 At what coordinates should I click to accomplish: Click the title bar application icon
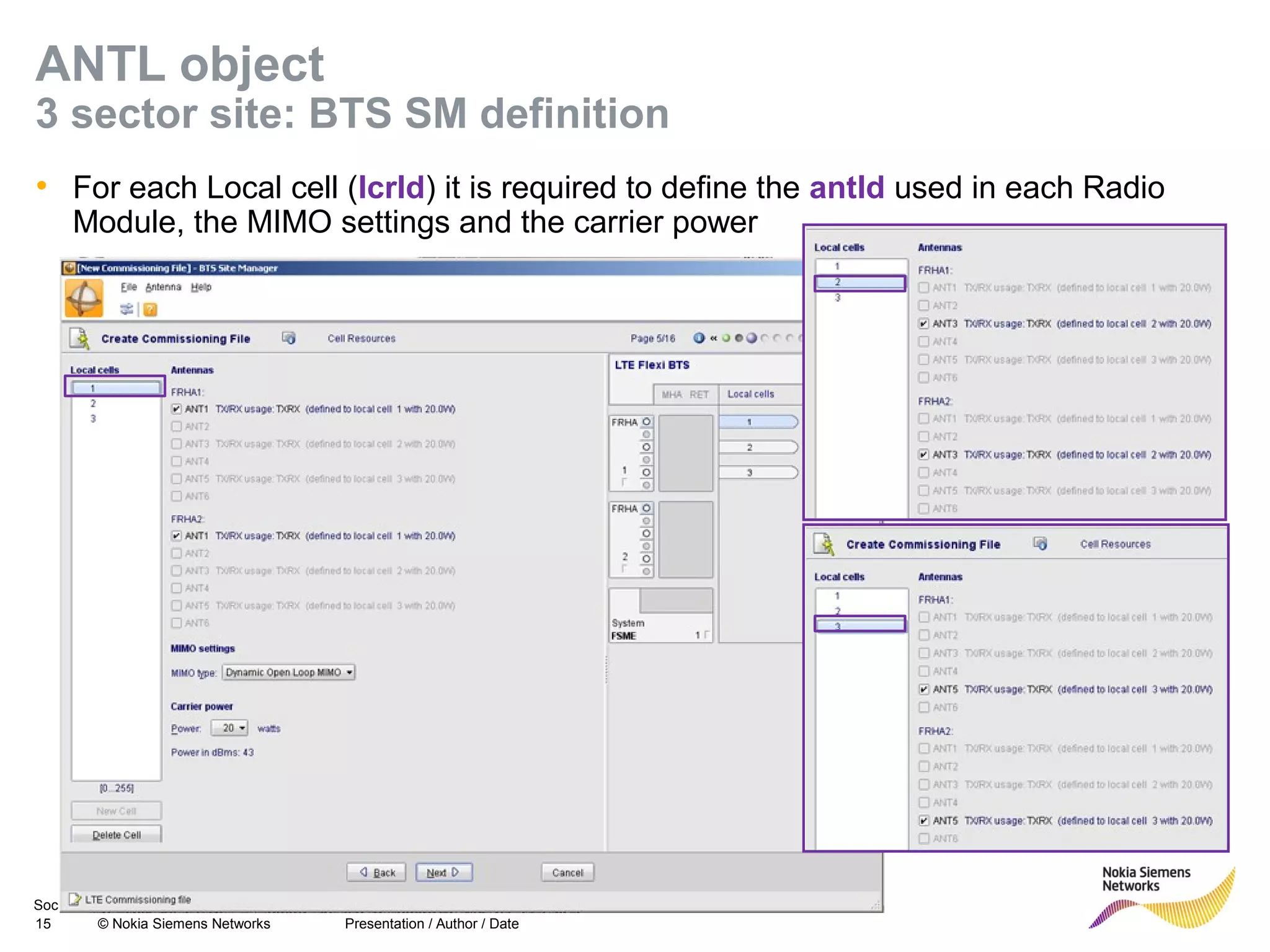[70, 268]
